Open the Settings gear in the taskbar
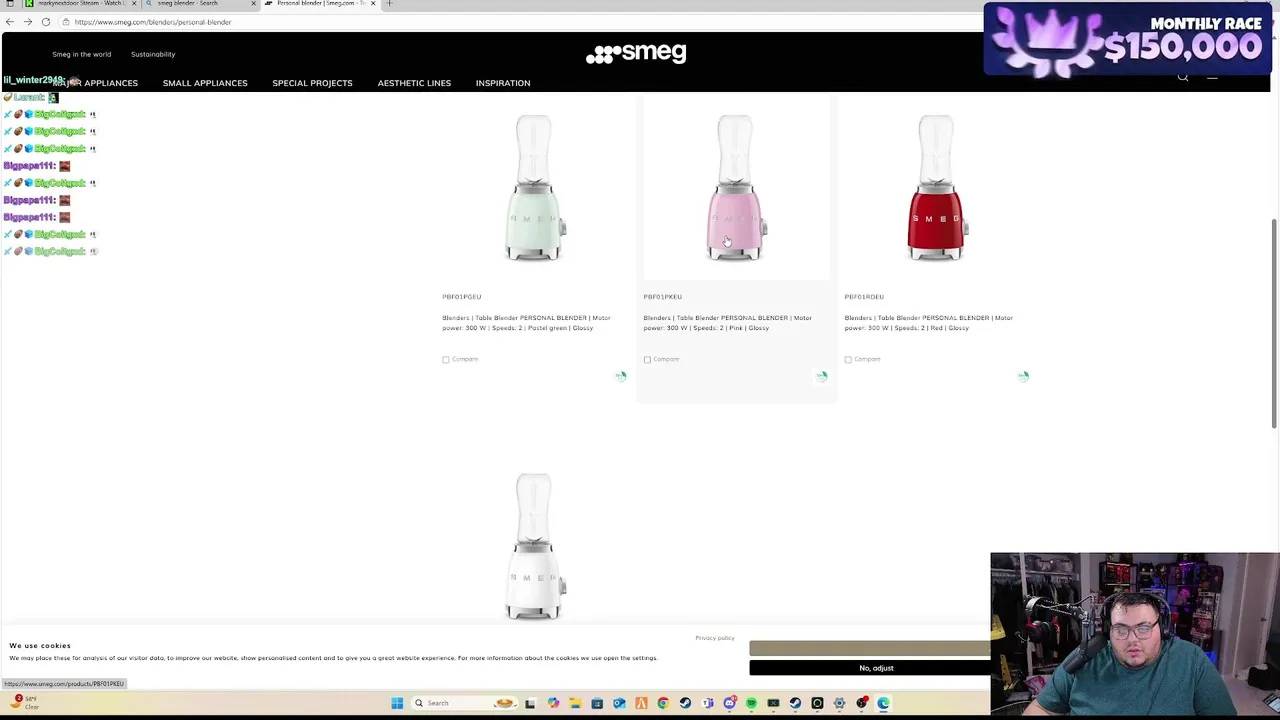1280x720 pixels. click(839, 703)
